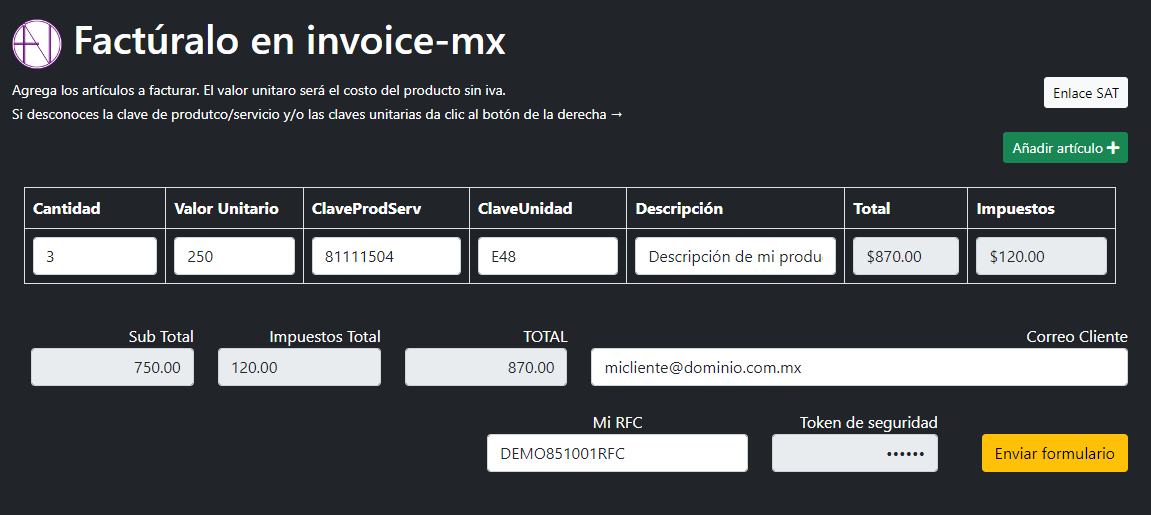1151x515 pixels.
Task: Select the Sub Total field with 750.00
Action: 112,367
